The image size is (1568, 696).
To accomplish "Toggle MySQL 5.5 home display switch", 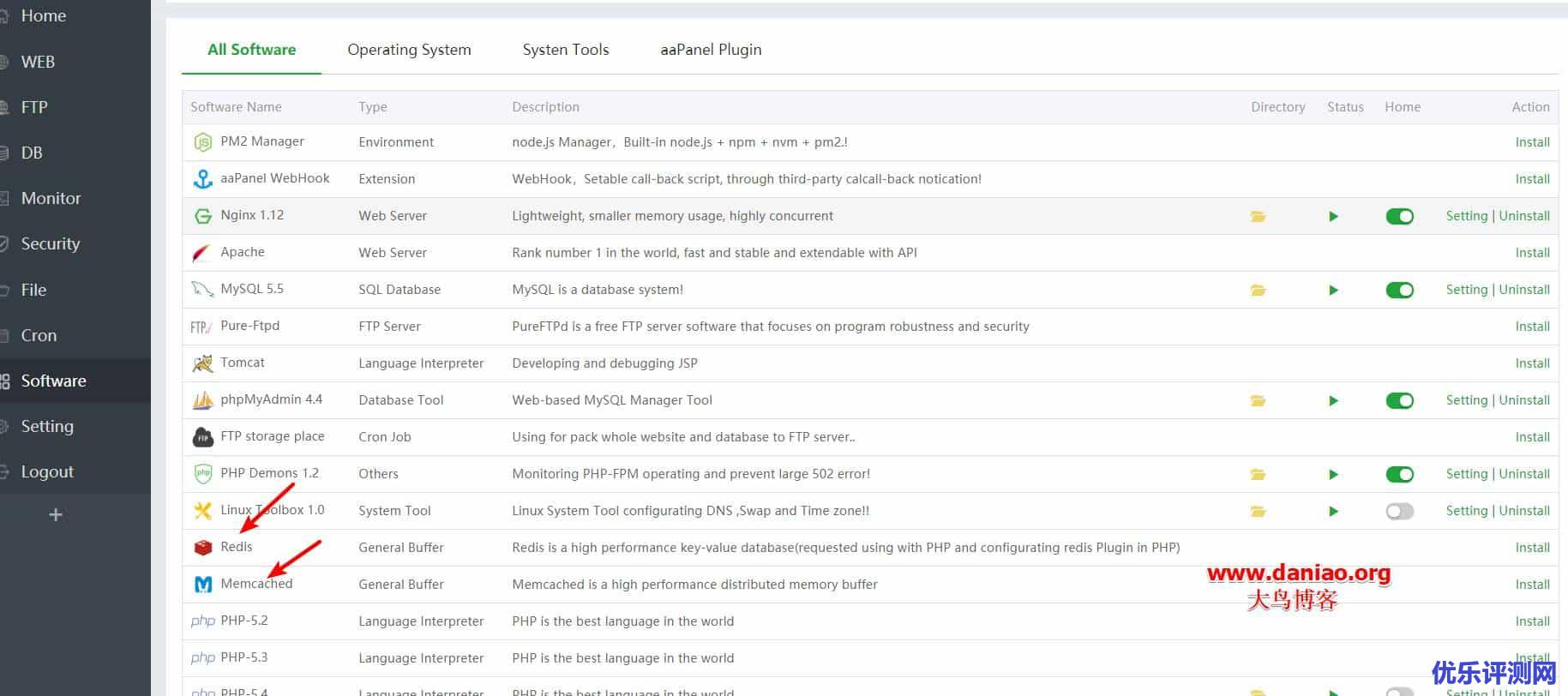I will 1399,291.
